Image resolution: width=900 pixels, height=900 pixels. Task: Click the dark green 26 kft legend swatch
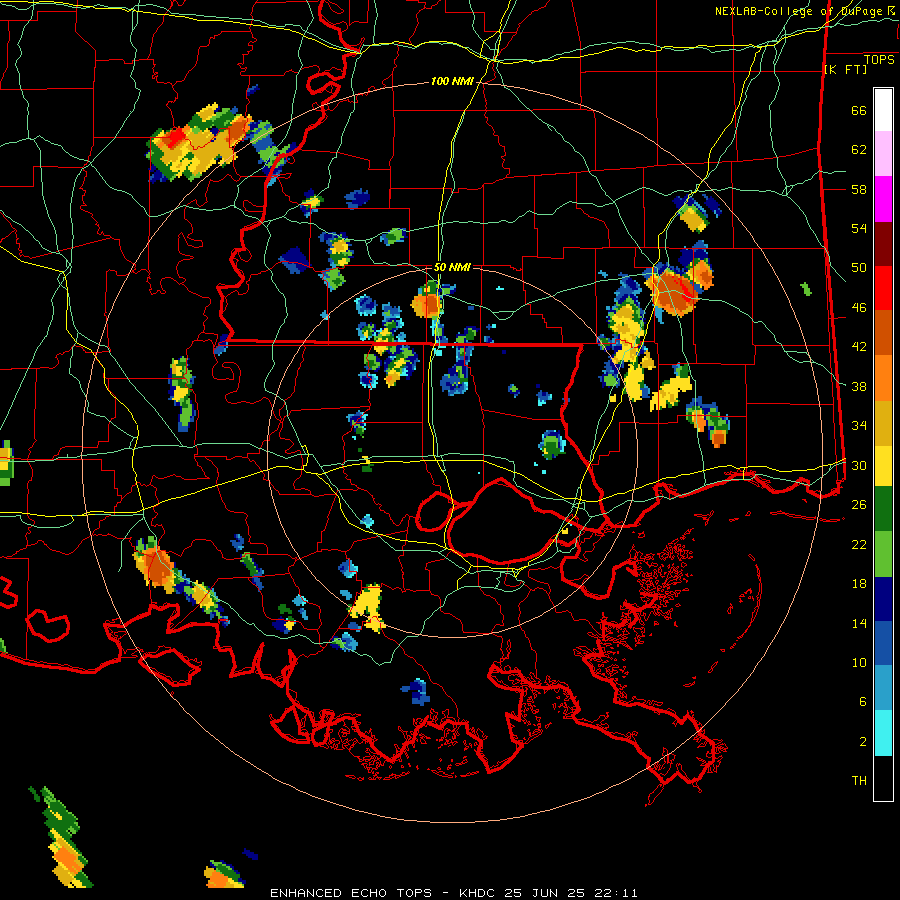tap(883, 508)
